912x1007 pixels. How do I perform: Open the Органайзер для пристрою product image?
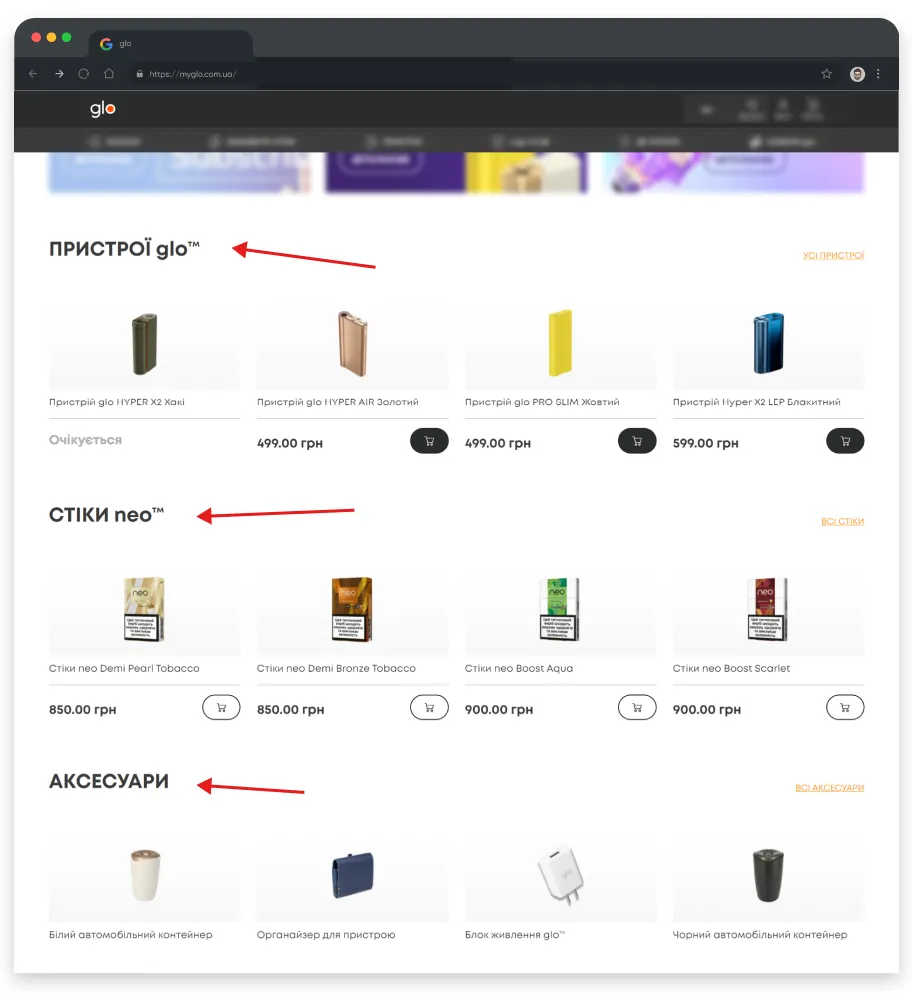[x=353, y=876]
